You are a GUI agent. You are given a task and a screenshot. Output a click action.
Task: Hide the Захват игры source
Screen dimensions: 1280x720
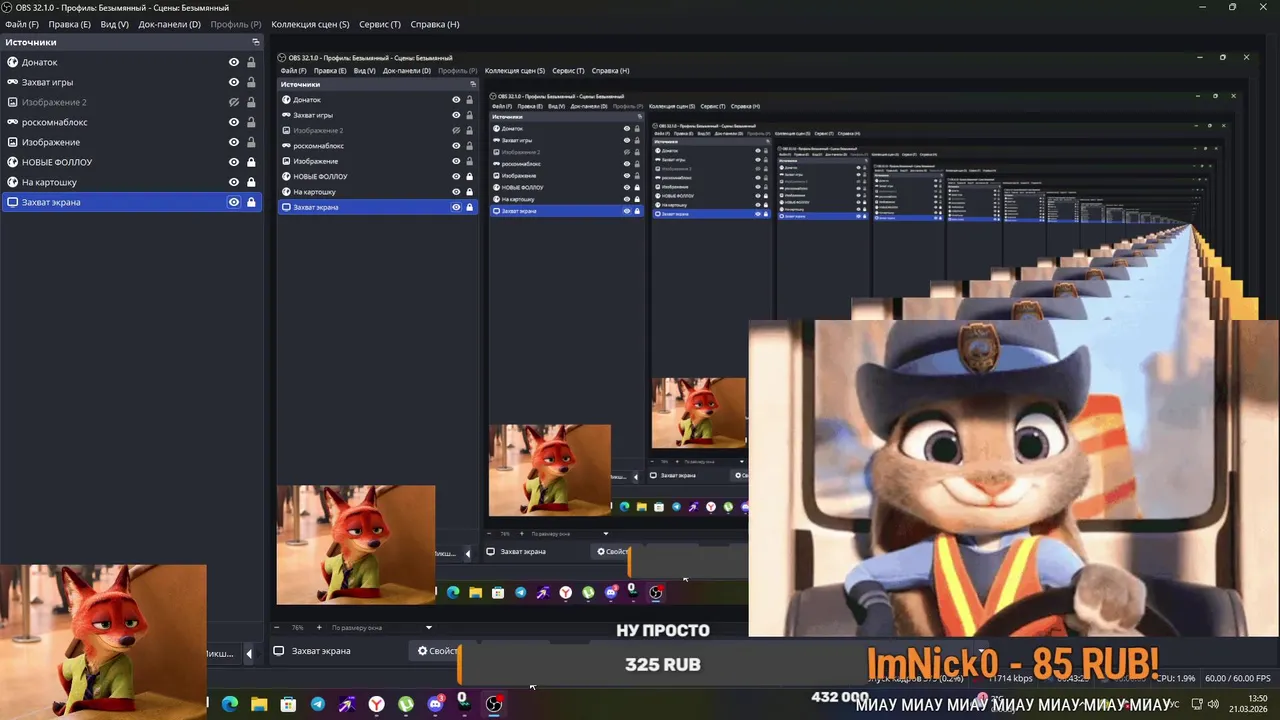point(234,82)
